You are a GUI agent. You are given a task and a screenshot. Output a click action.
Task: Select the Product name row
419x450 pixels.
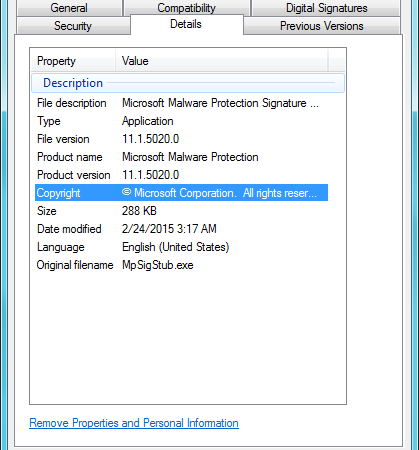pos(181,157)
